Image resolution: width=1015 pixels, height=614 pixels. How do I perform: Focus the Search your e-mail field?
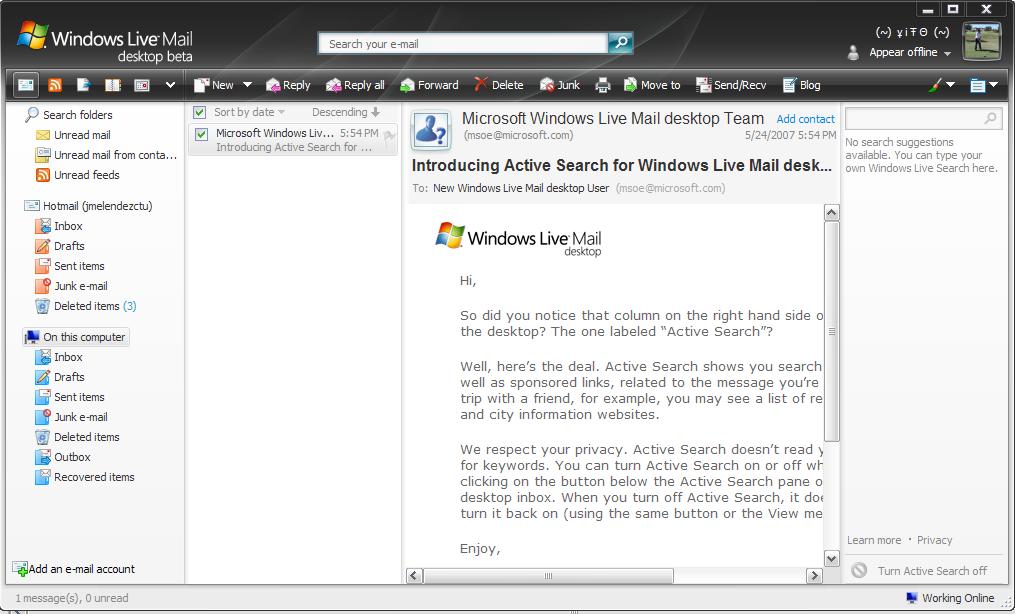point(463,43)
